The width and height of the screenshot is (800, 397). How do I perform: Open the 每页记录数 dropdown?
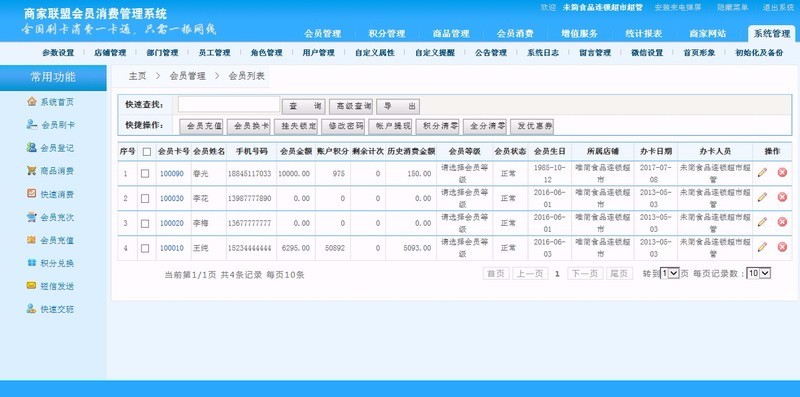(758, 274)
